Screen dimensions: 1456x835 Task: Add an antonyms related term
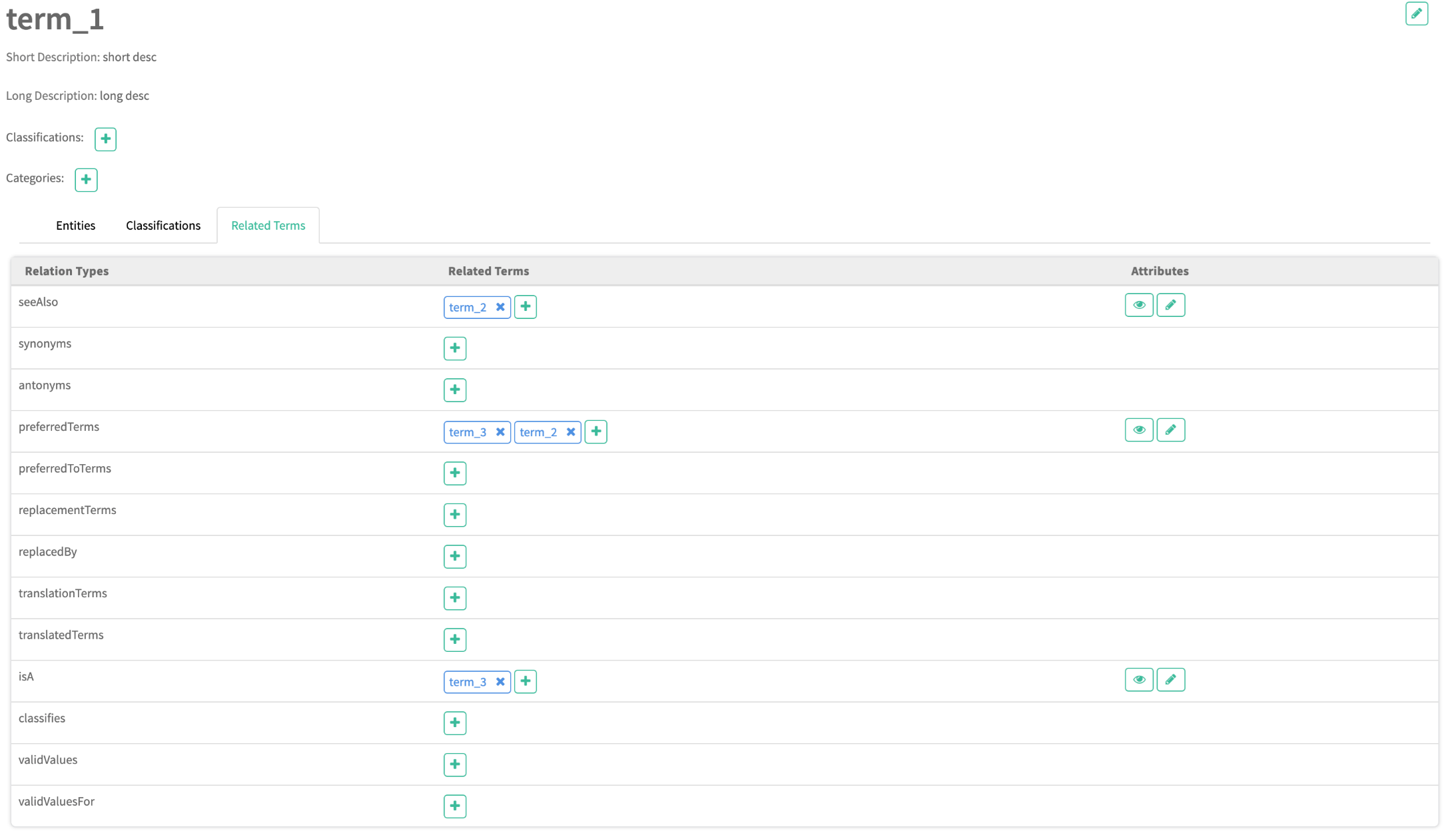click(x=455, y=390)
